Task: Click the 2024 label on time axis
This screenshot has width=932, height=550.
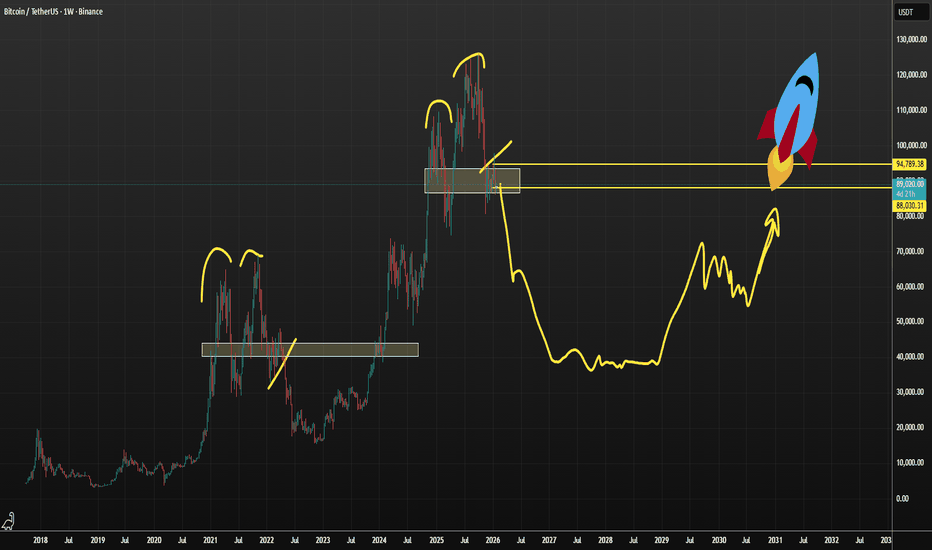Action: click(x=380, y=539)
